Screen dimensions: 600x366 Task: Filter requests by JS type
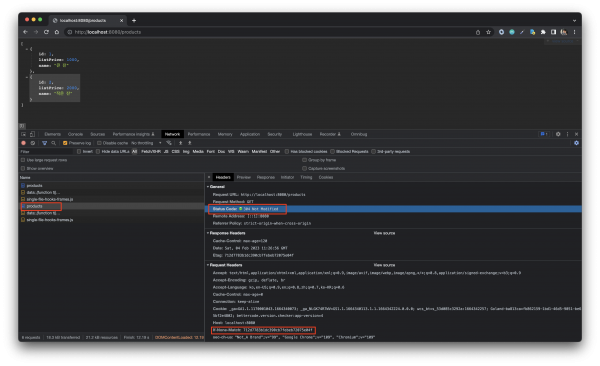[166, 152]
